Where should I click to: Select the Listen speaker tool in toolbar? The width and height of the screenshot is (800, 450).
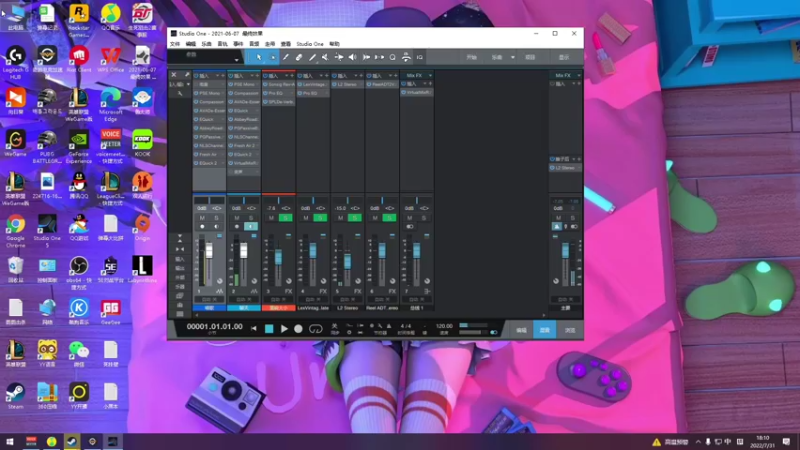[x=352, y=57]
